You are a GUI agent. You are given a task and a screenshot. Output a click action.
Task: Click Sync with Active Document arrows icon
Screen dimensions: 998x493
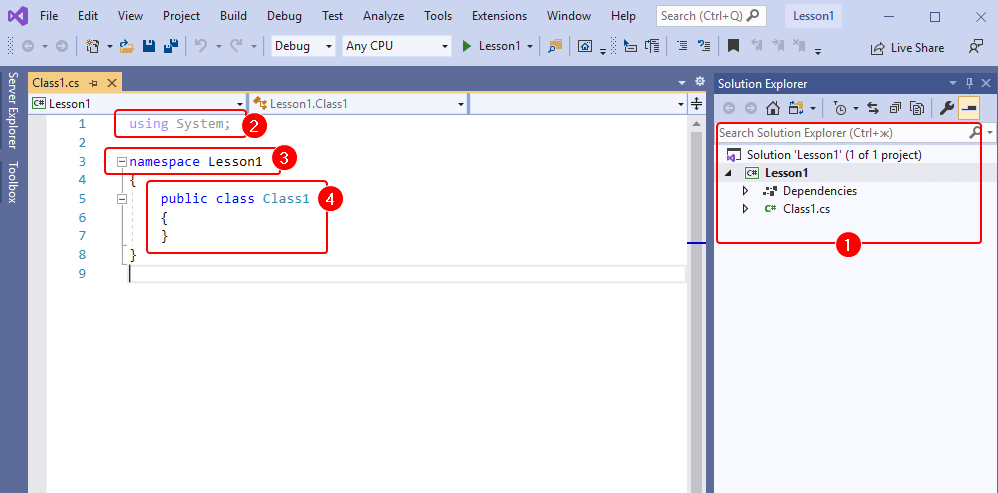tap(873, 108)
